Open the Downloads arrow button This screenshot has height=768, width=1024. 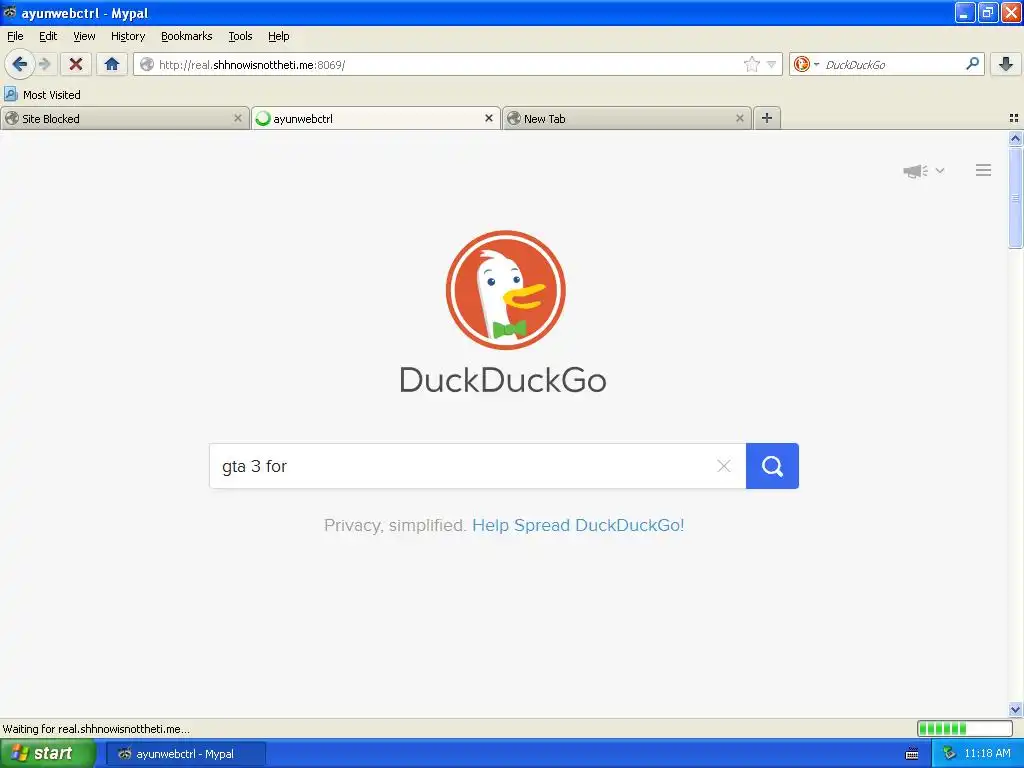[x=1006, y=64]
